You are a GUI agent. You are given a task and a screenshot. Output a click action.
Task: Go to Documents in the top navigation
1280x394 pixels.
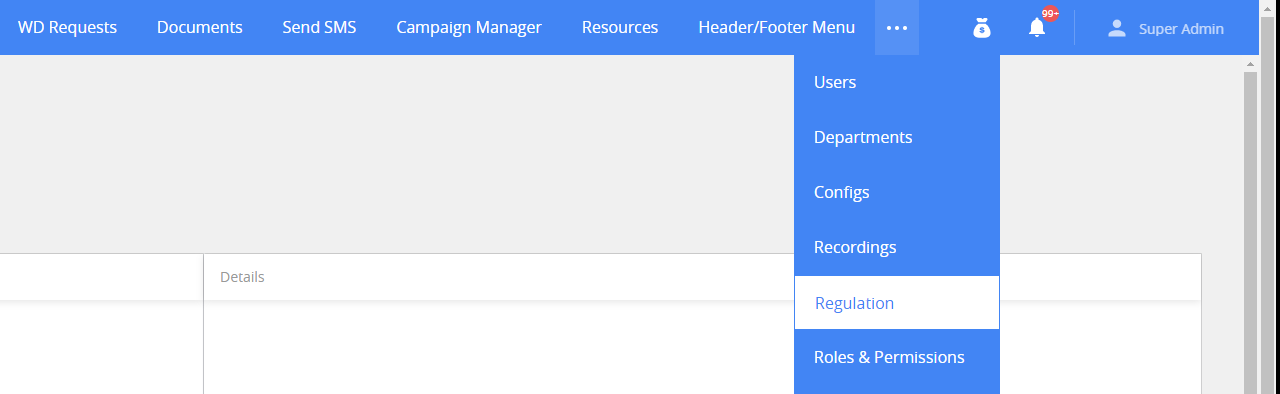(x=200, y=27)
